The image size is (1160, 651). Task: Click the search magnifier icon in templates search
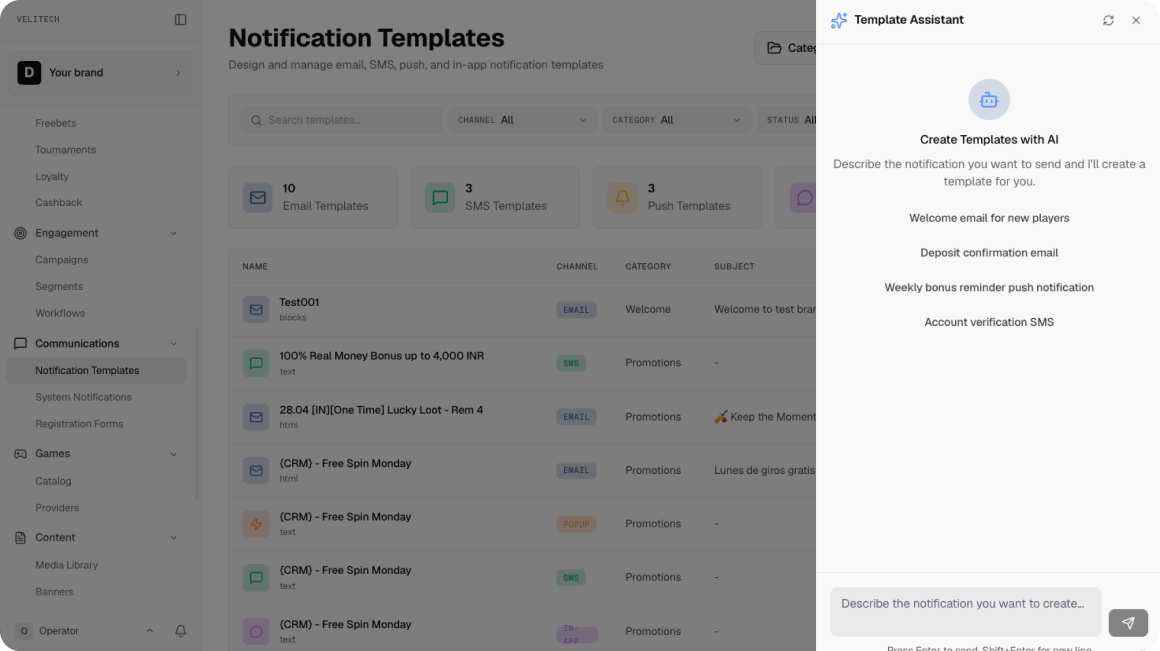tap(256, 121)
